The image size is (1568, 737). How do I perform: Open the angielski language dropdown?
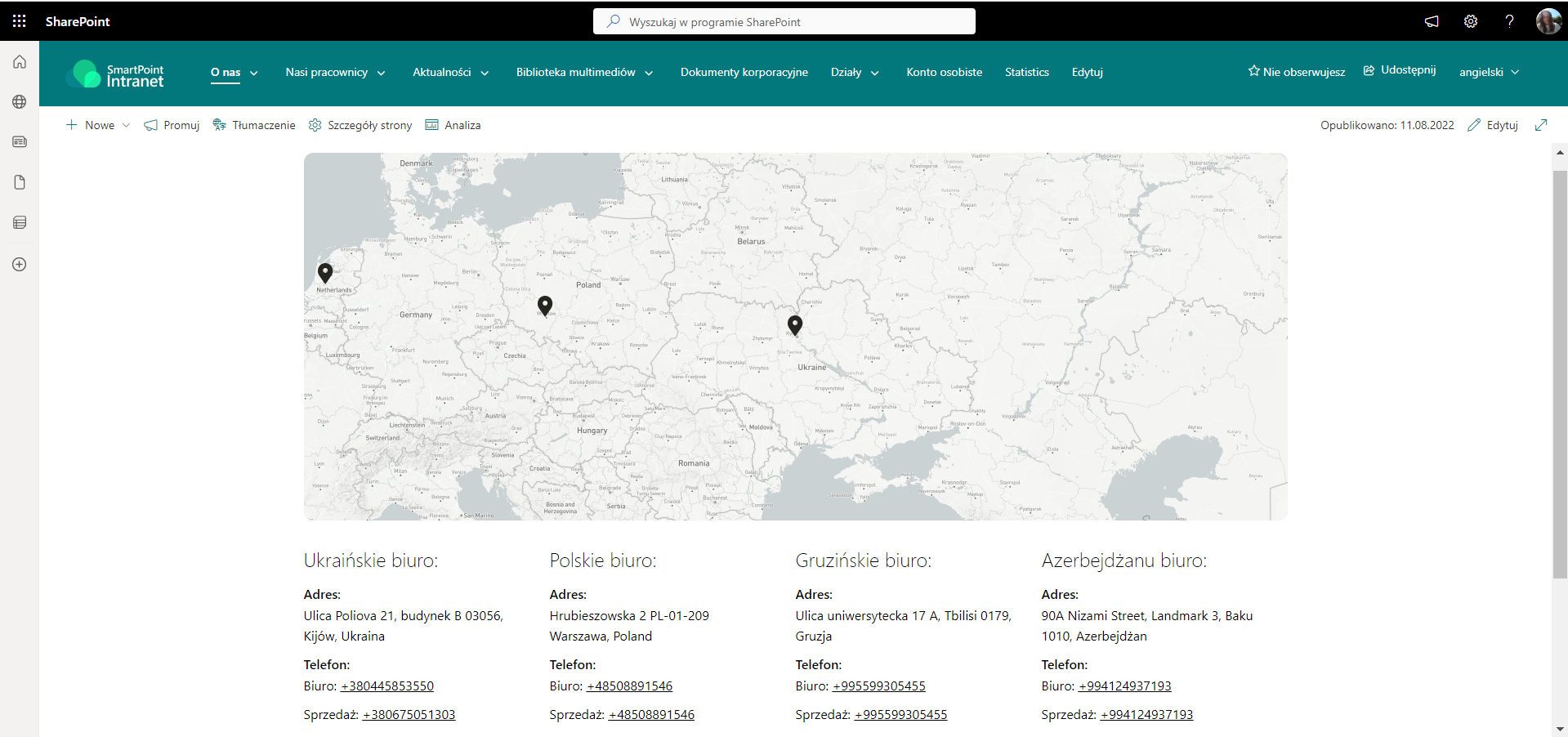click(1489, 73)
